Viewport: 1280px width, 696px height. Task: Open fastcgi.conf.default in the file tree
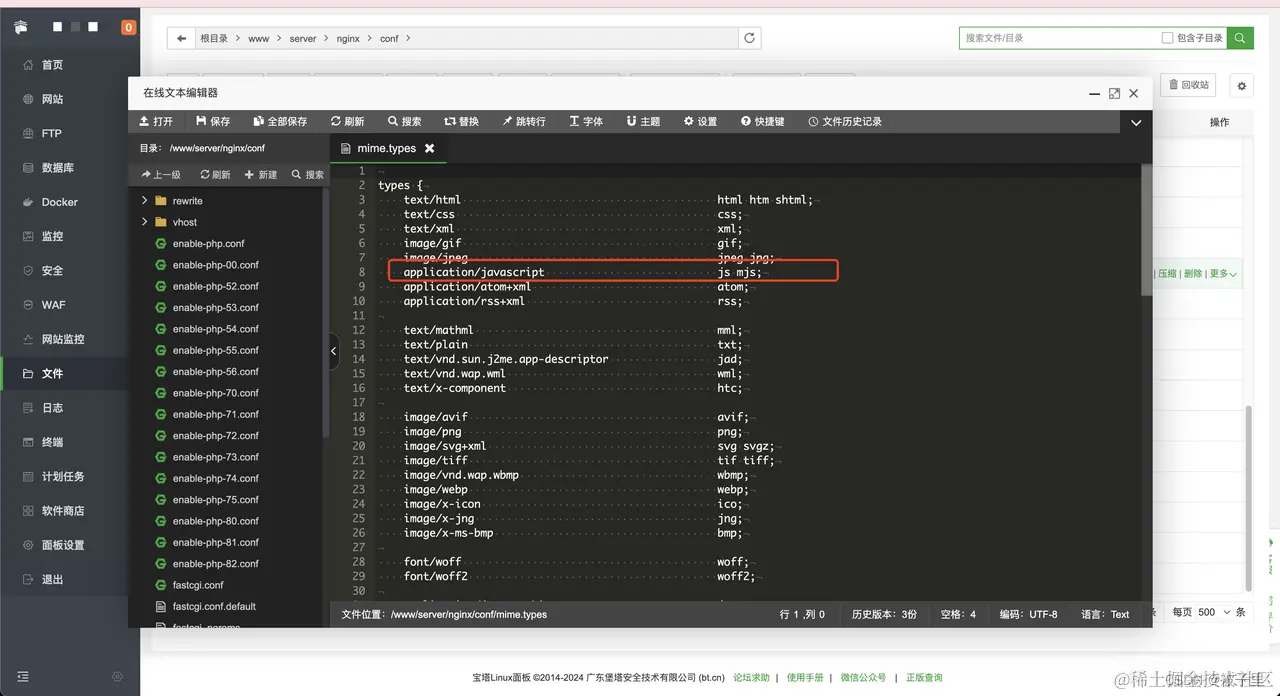click(214, 606)
